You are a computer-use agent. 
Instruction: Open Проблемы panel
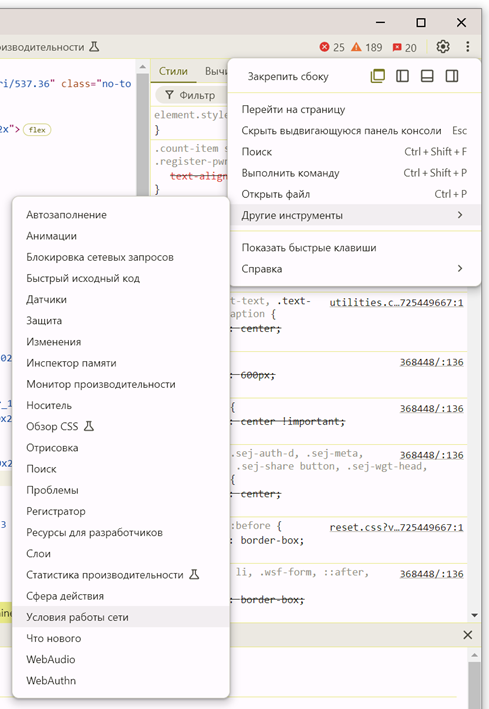[x=121, y=490]
